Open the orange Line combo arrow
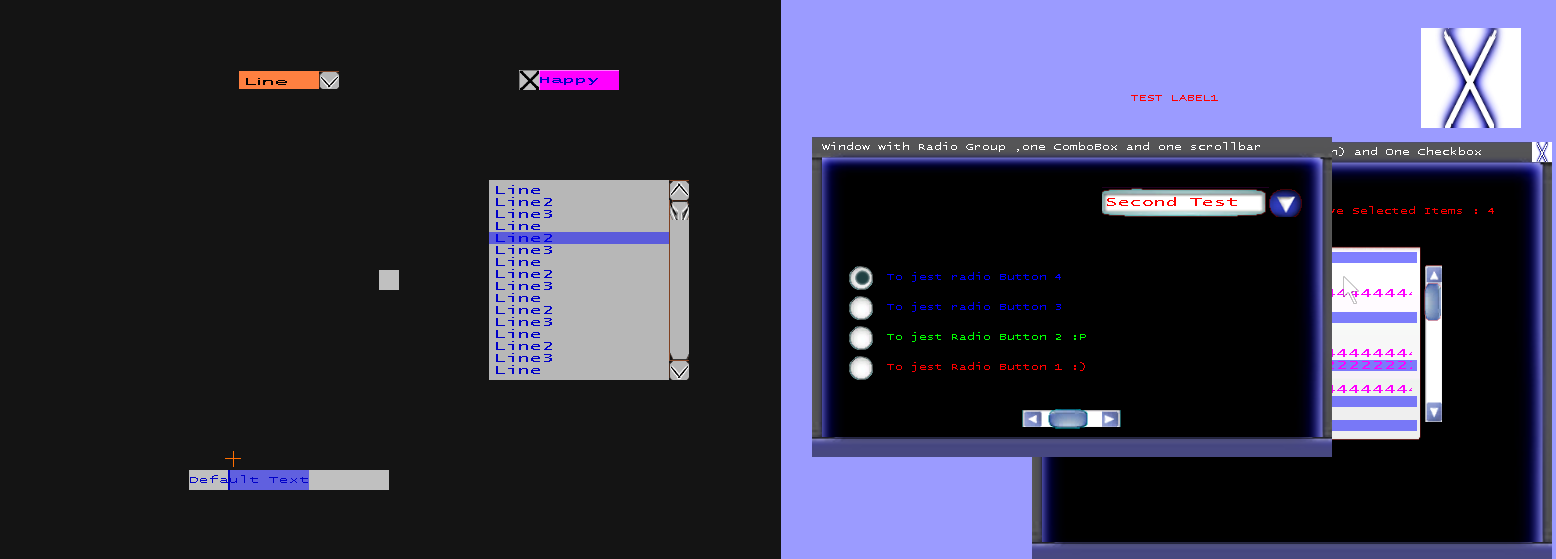The image size is (1556, 559). pyautogui.click(x=329, y=80)
